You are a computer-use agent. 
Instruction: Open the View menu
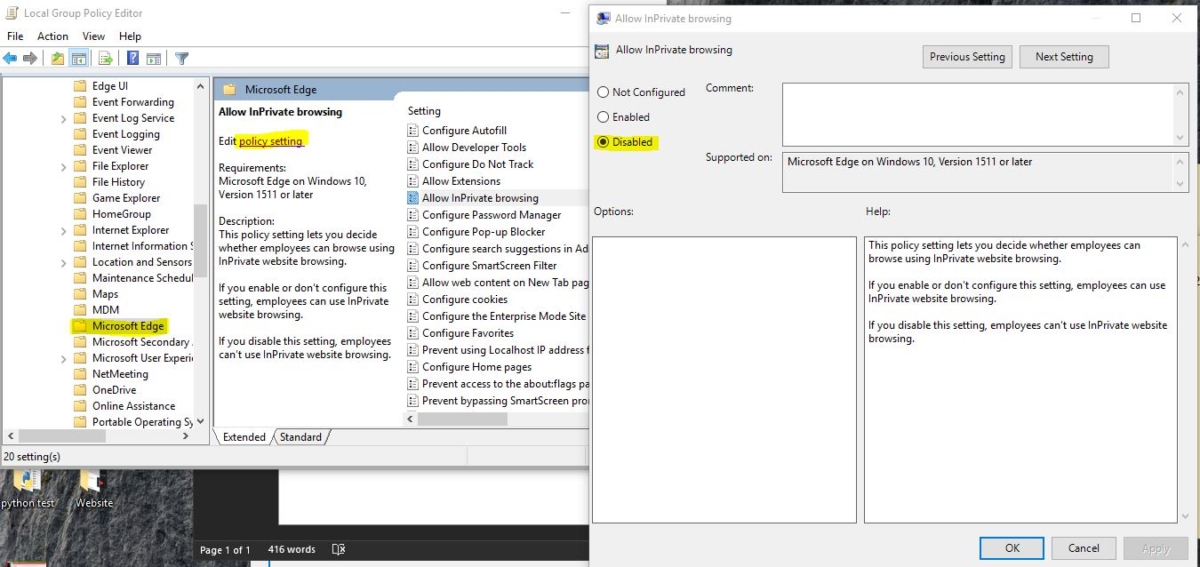pos(94,36)
